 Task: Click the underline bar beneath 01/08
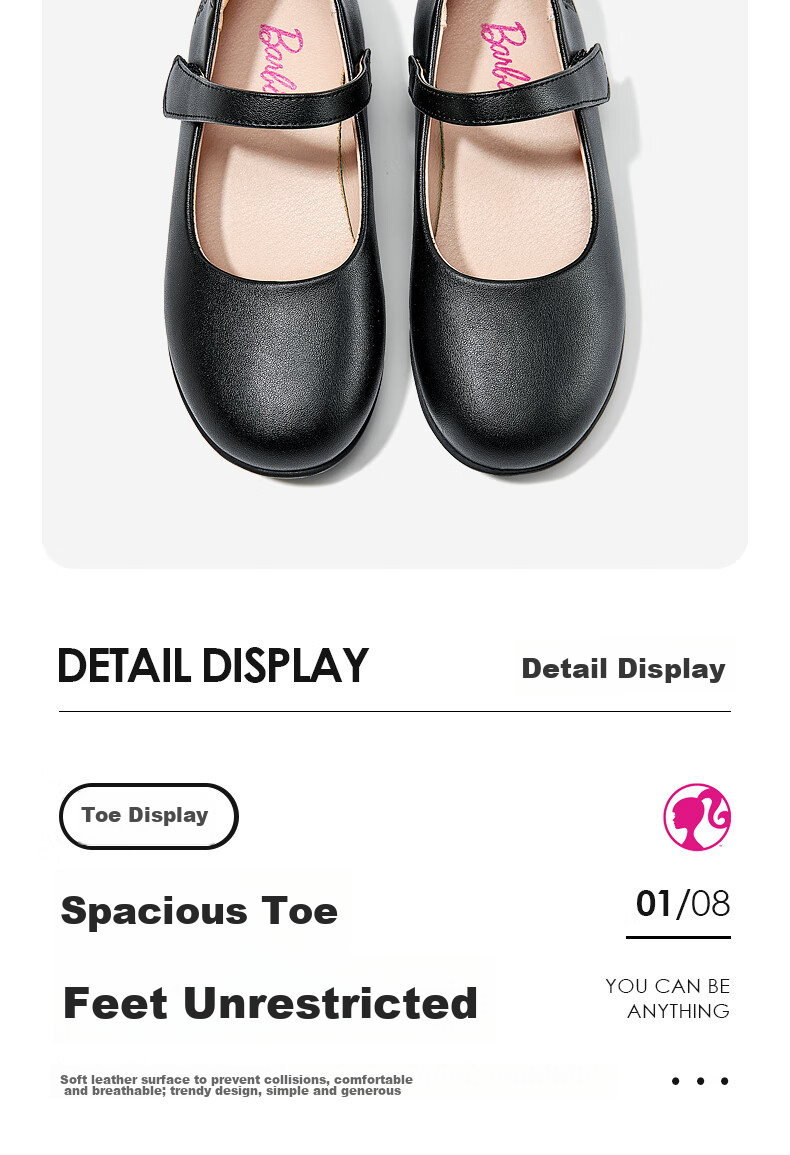(x=678, y=937)
